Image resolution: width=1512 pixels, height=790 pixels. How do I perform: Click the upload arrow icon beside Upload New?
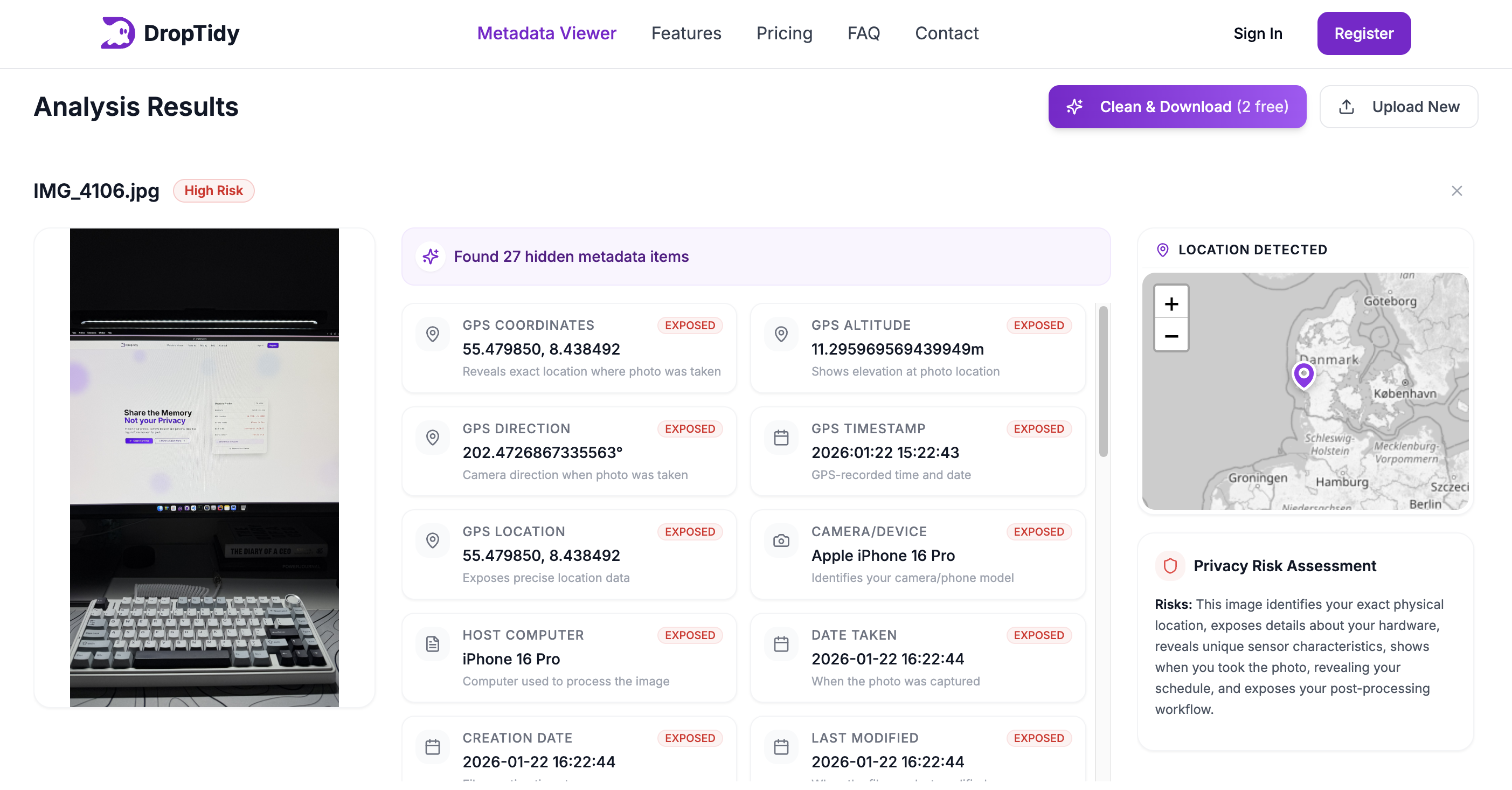click(1347, 107)
